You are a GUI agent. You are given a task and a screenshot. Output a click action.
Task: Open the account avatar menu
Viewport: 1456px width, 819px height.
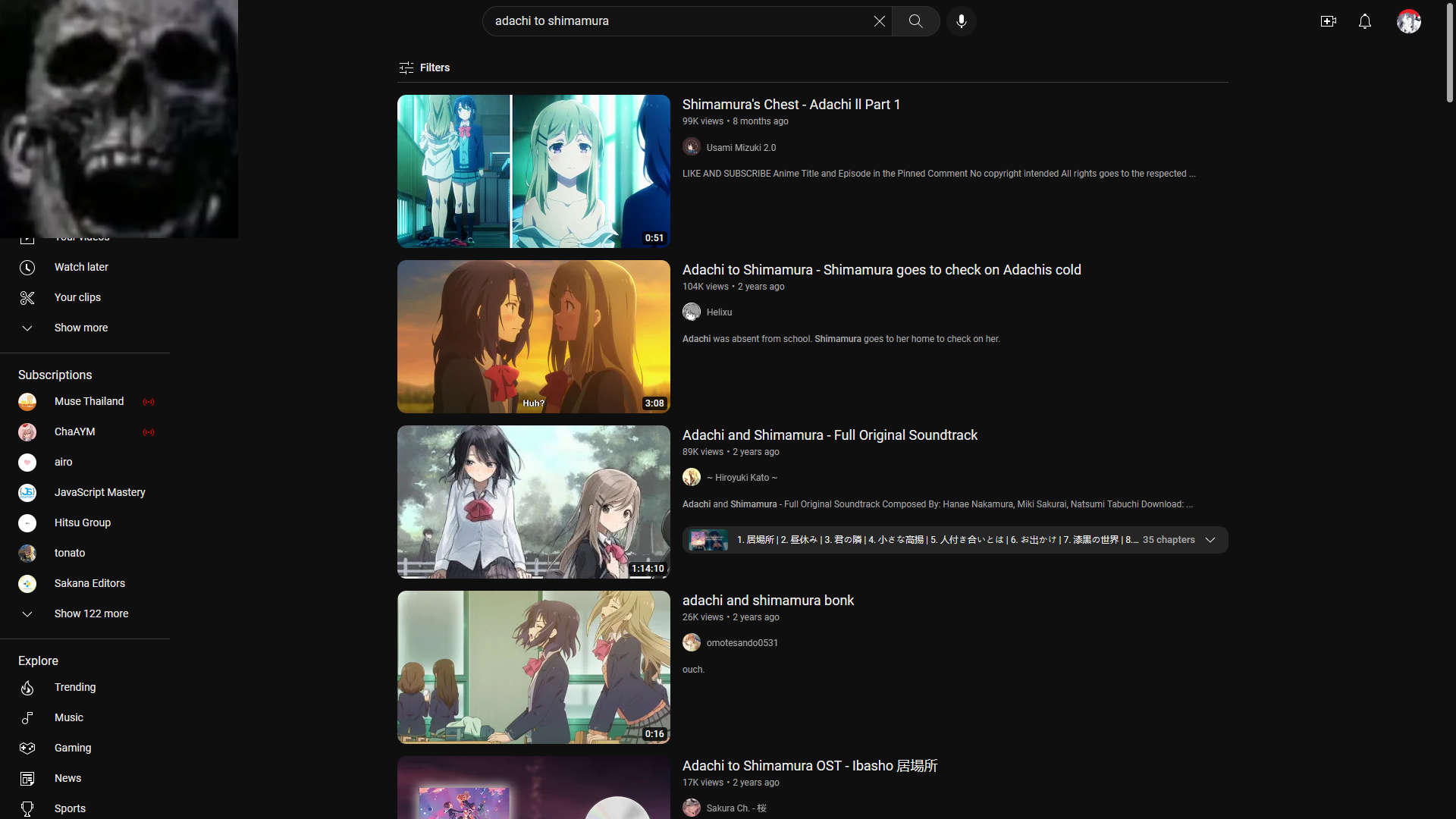tap(1408, 21)
